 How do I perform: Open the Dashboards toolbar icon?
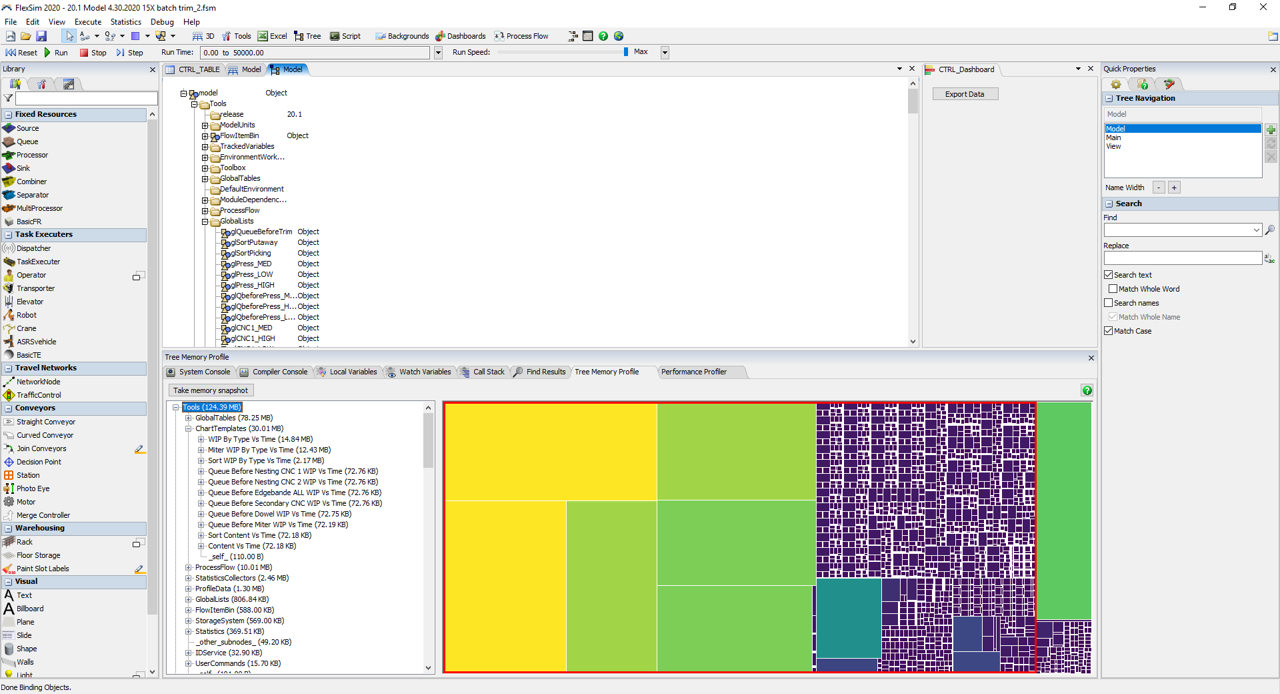(x=460, y=36)
